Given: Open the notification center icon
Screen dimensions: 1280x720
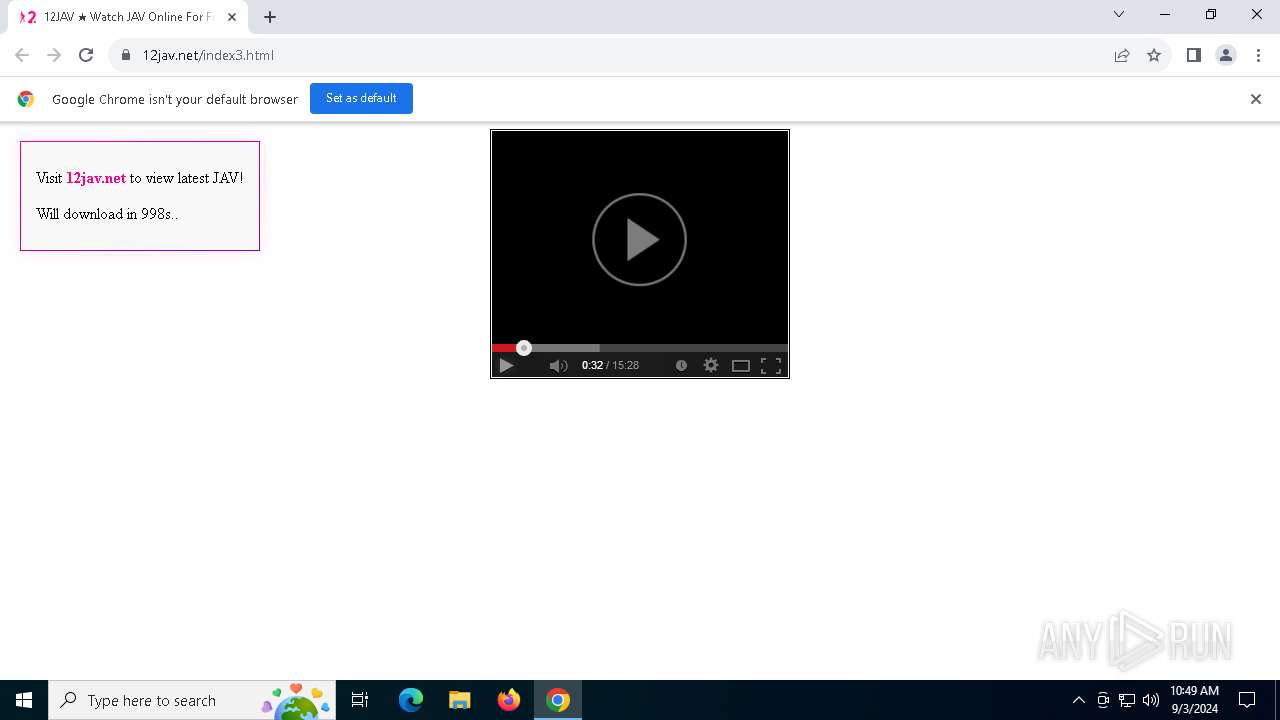Looking at the screenshot, I should [1247, 700].
